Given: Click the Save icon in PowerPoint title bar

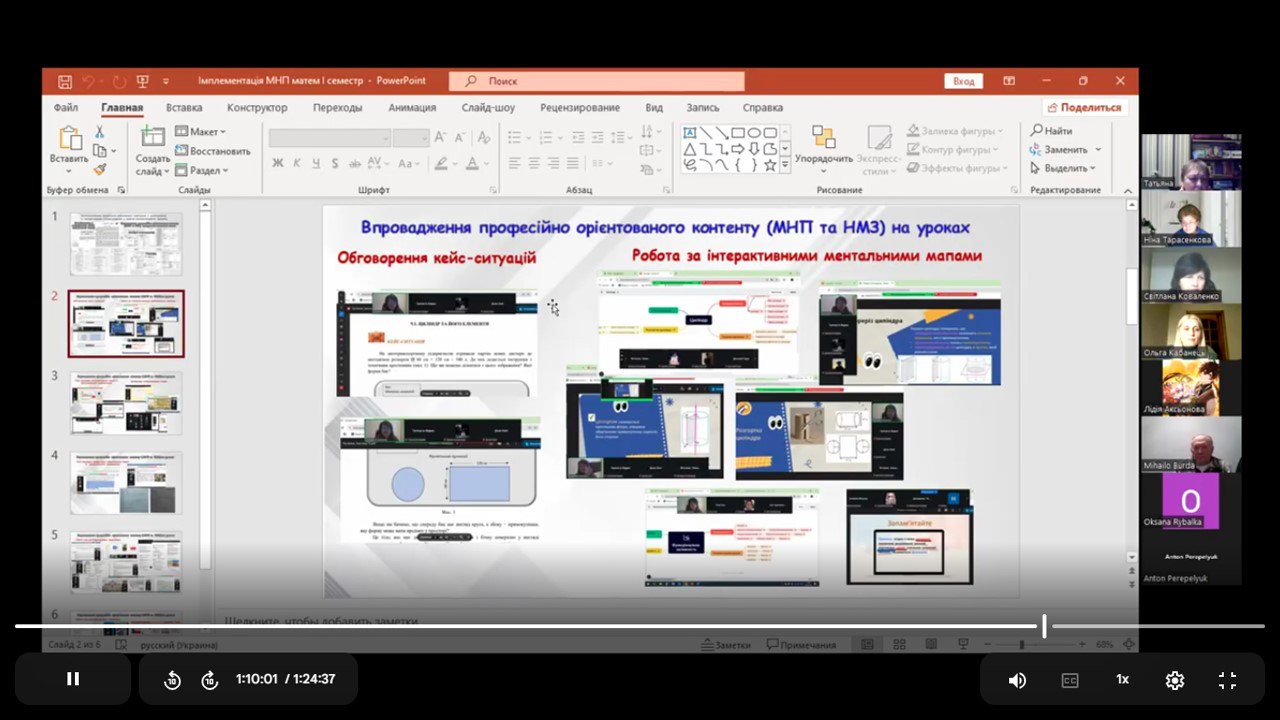Looking at the screenshot, I should 65,81.
